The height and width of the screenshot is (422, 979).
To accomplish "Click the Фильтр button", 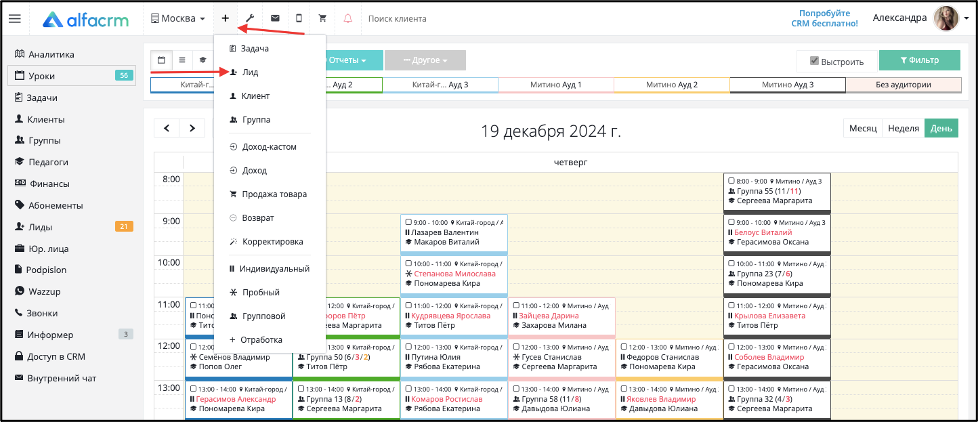I will coord(919,61).
